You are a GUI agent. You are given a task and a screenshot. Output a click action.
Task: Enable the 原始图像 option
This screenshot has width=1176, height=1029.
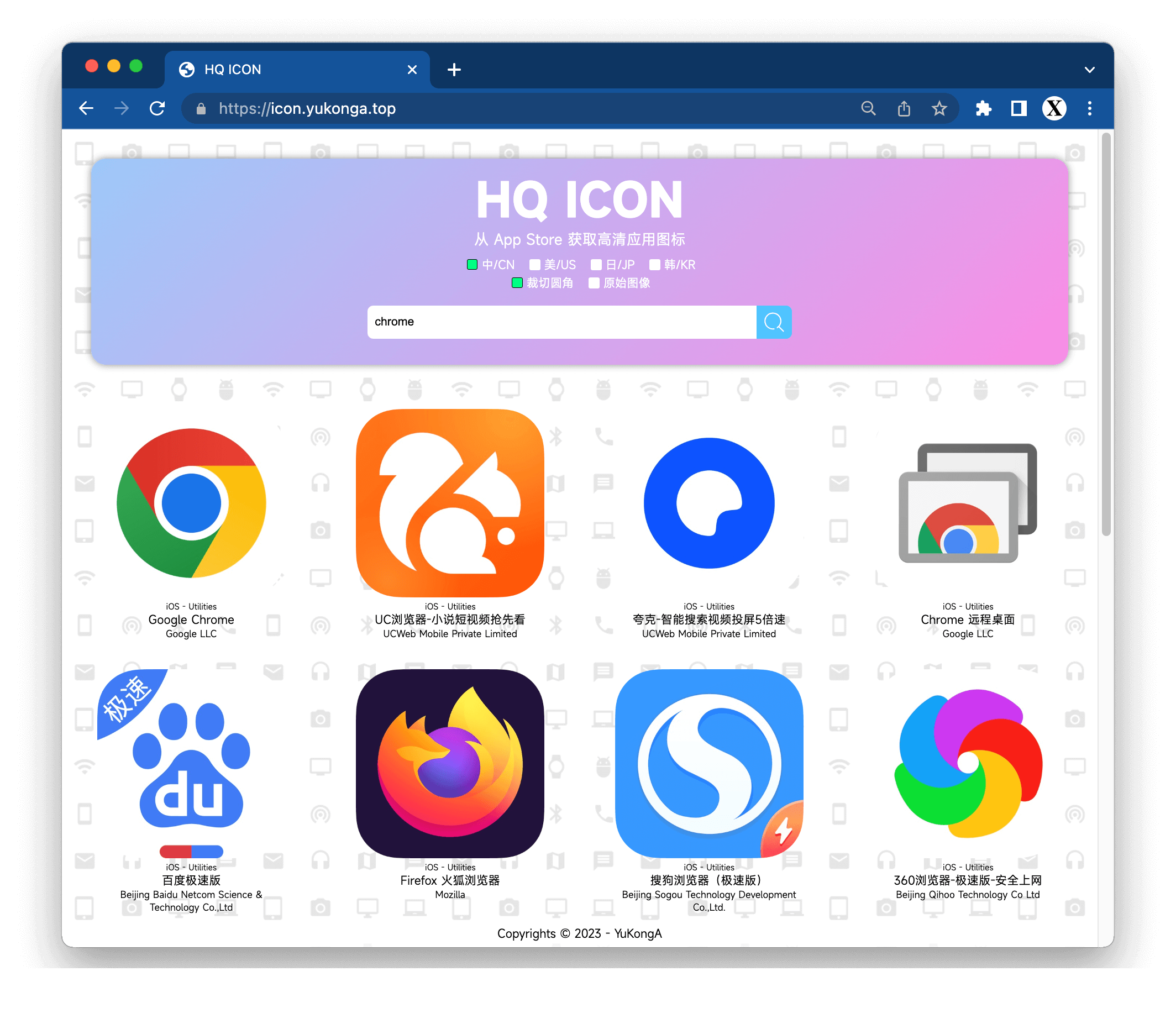594,283
